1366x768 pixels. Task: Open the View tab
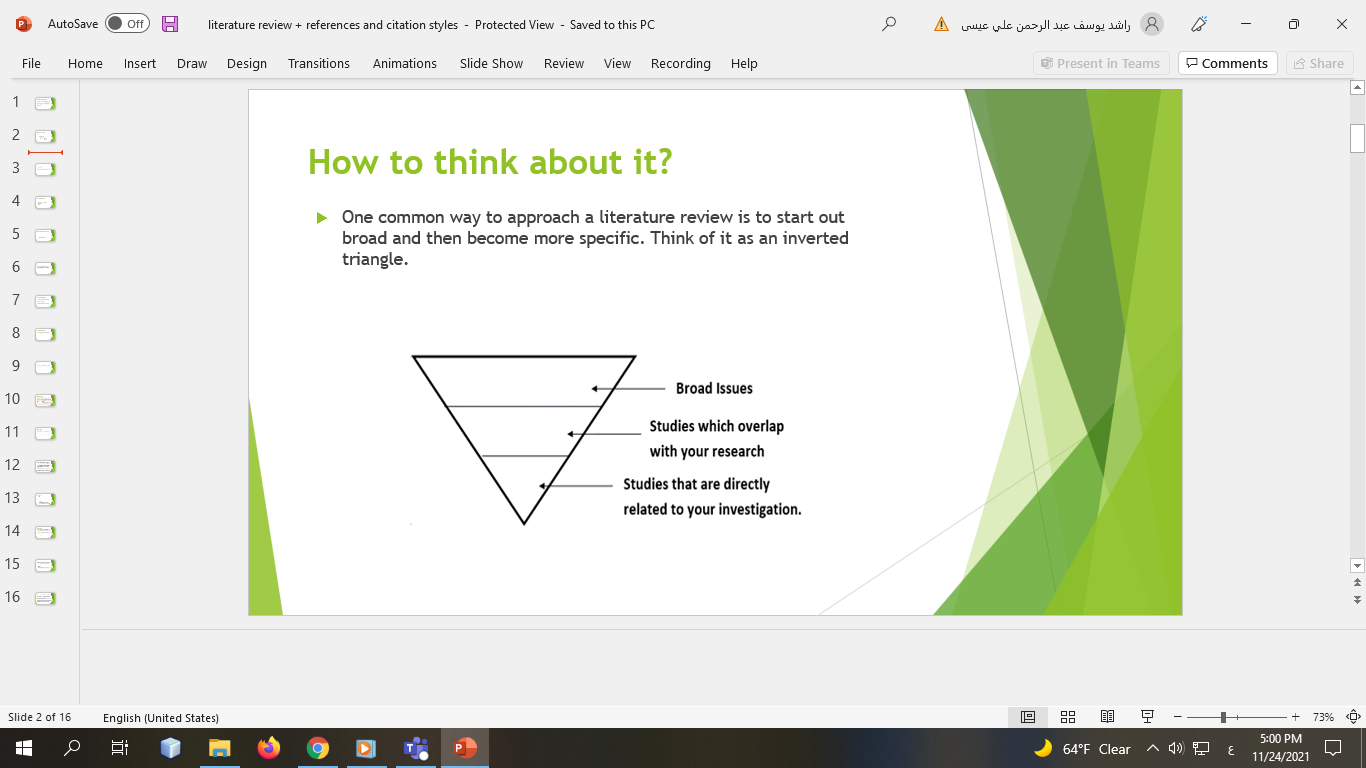click(x=618, y=63)
